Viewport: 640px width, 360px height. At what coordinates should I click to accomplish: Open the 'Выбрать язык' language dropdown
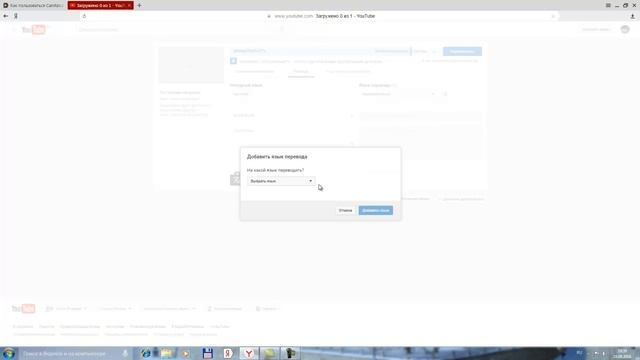pos(281,181)
